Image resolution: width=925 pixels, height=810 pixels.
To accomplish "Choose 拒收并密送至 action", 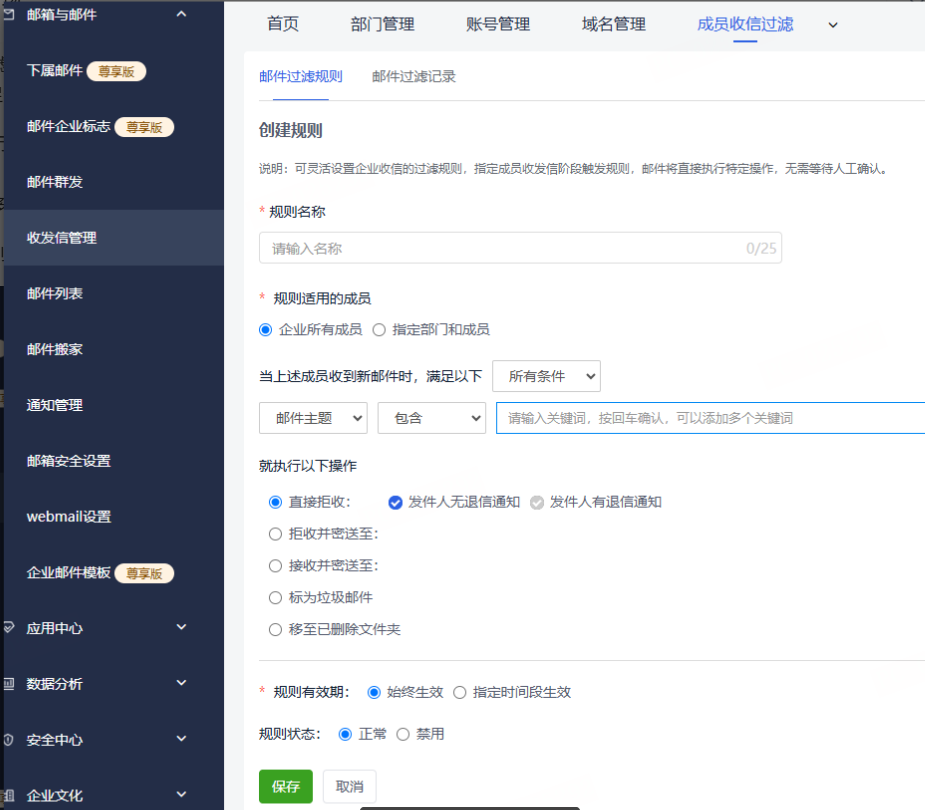I will tap(275, 534).
